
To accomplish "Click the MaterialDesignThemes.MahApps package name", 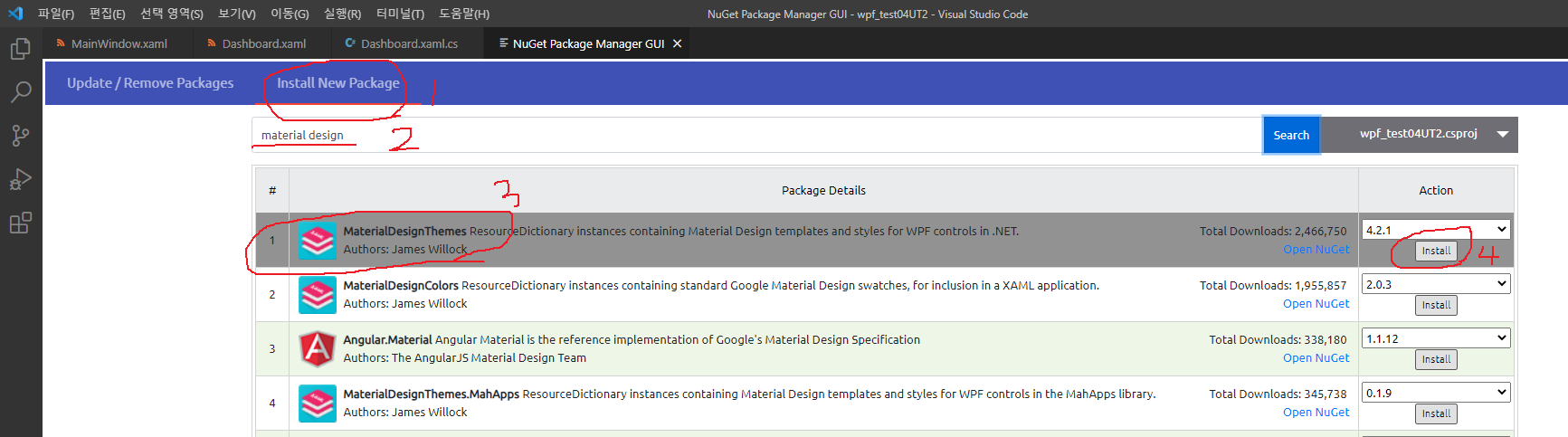I will tap(431, 394).
